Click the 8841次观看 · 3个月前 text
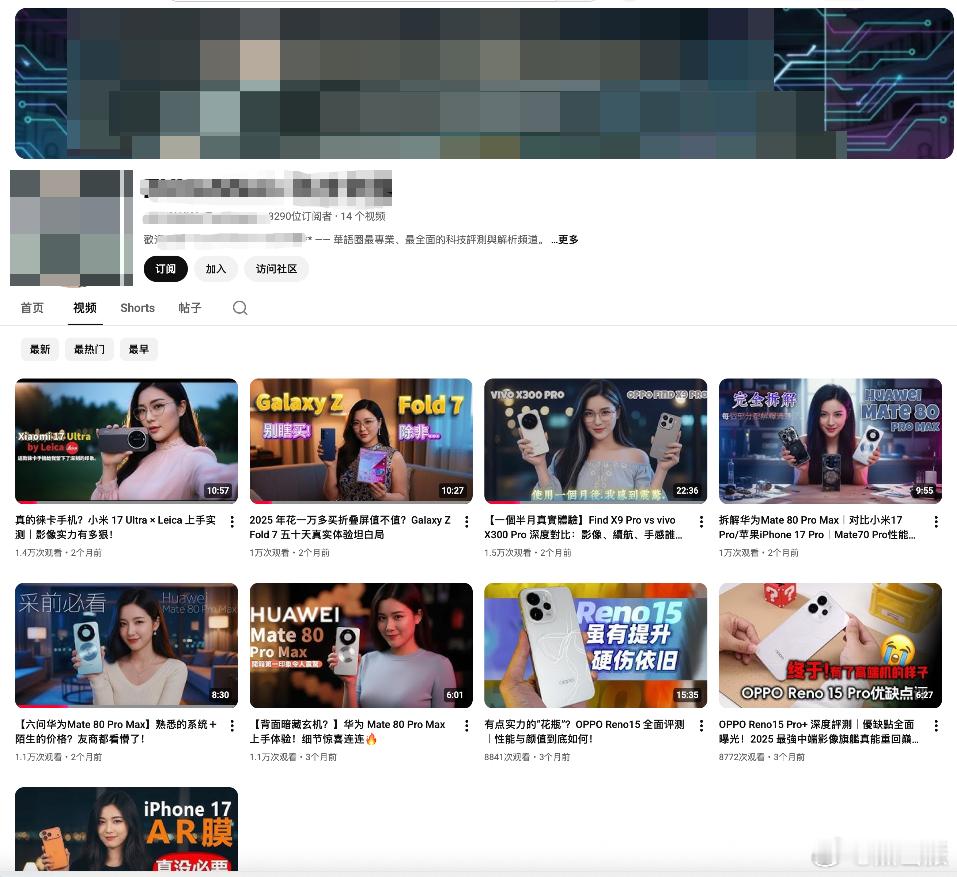This screenshot has width=957, height=877. click(527, 757)
